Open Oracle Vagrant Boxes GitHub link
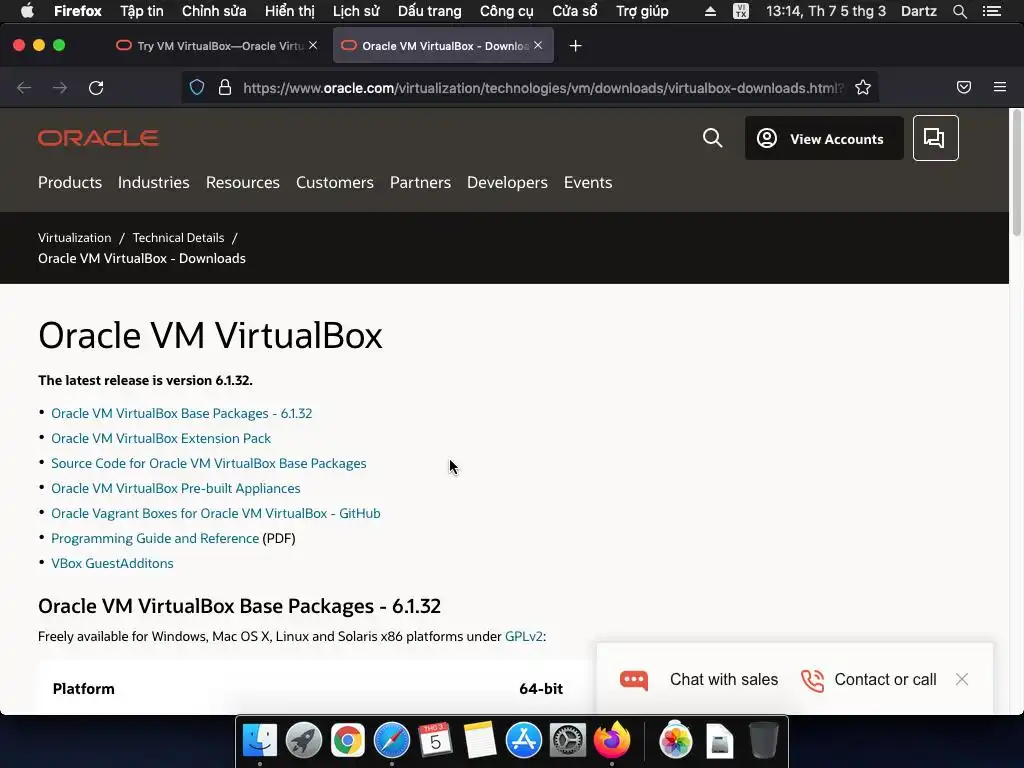The width and height of the screenshot is (1024, 768). click(x=216, y=513)
